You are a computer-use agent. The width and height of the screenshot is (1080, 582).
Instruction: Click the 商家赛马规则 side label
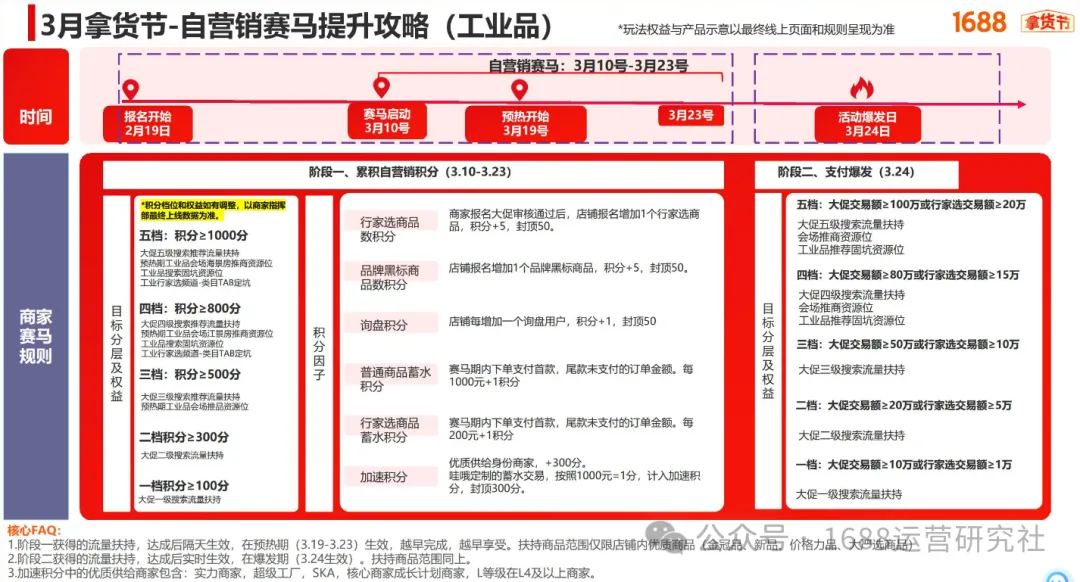click(36, 336)
